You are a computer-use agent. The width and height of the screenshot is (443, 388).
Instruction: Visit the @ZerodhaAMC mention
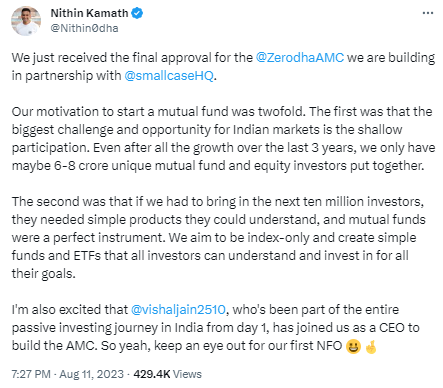(300, 57)
